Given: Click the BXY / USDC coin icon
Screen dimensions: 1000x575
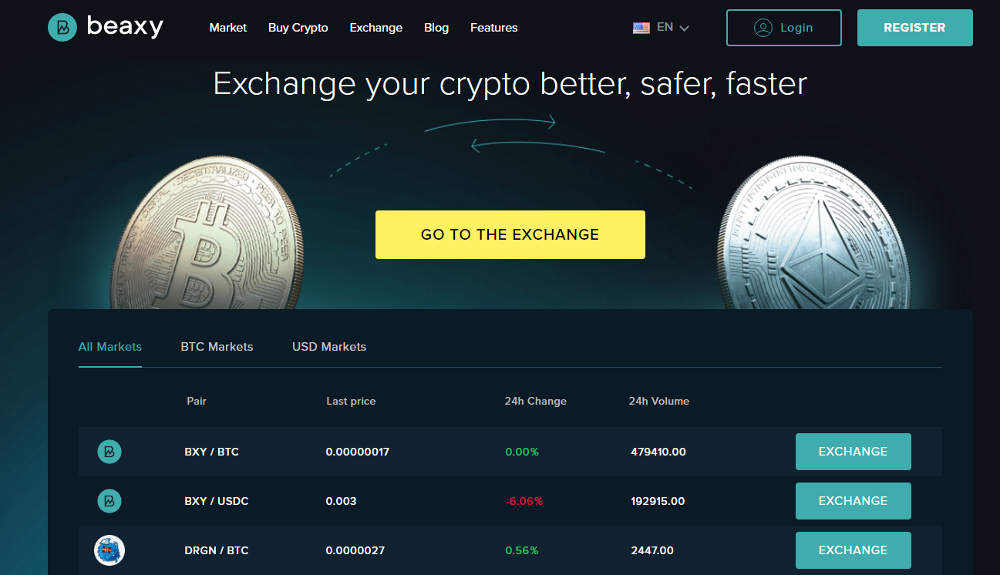Looking at the screenshot, I should pyautogui.click(x=109, y=501).
